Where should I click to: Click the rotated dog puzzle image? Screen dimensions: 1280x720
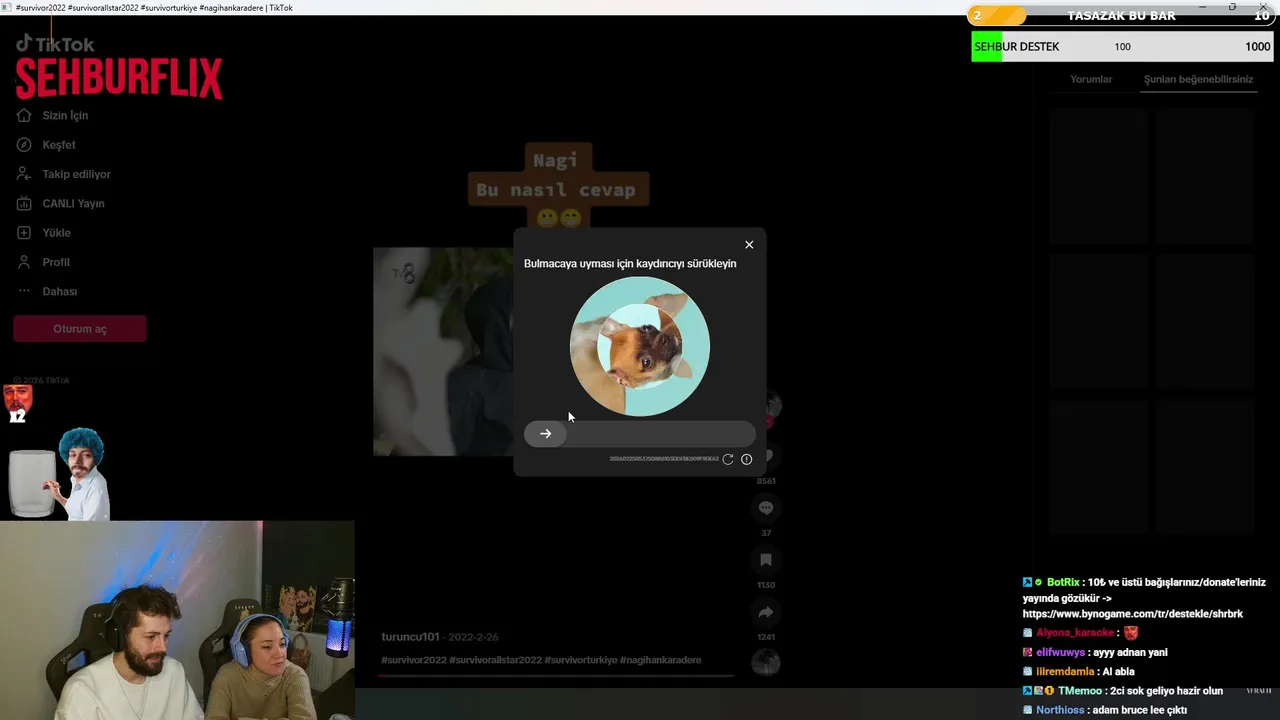click(640, 346)
